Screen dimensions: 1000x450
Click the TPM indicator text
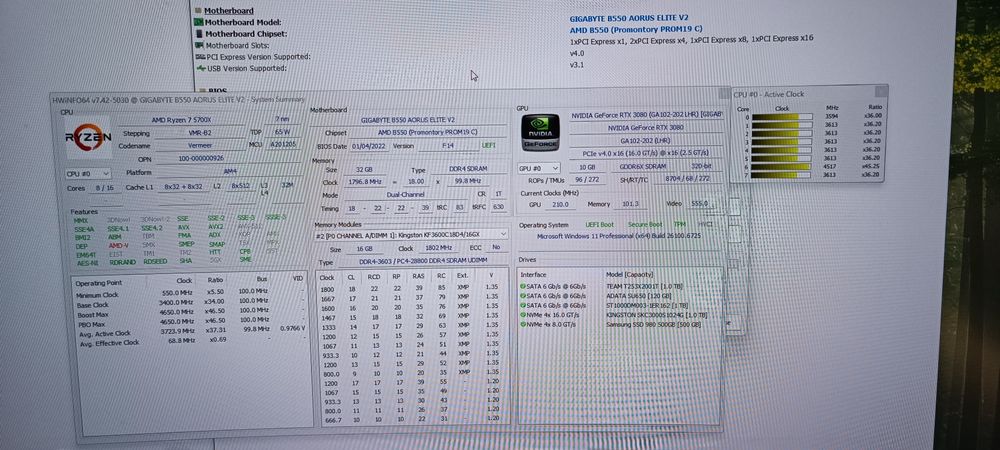[680, 224]
